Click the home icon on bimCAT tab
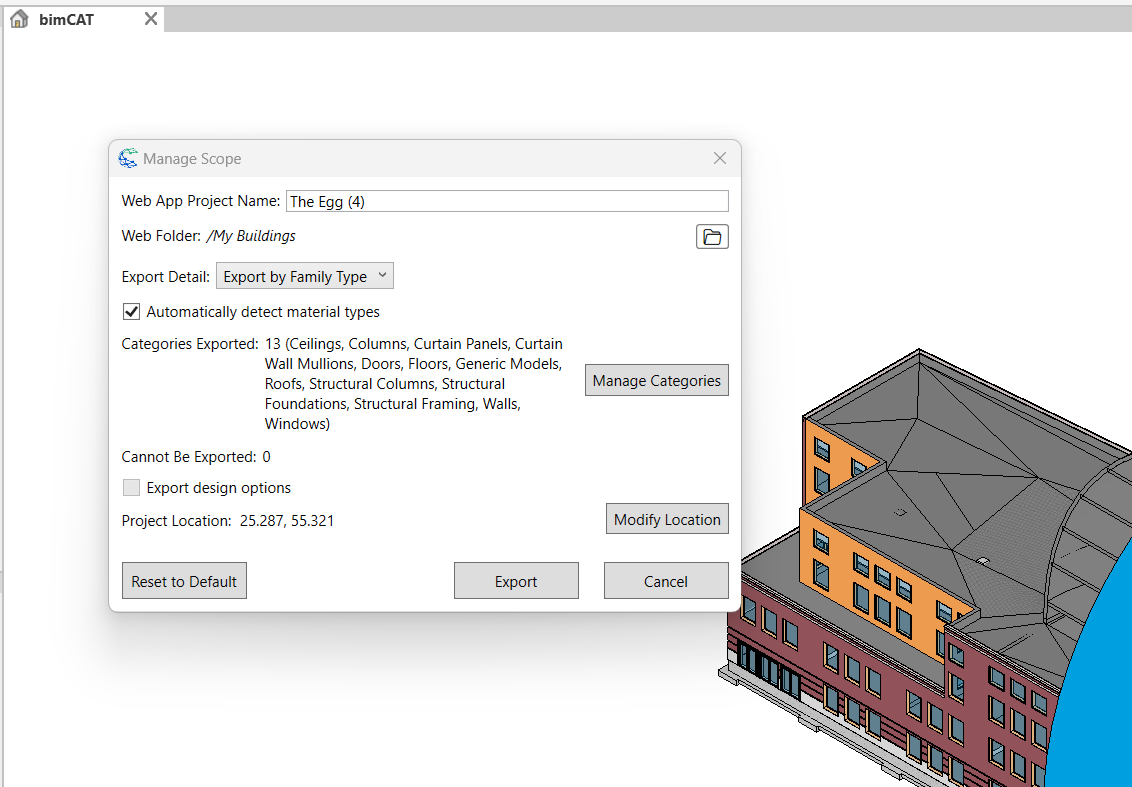This screenshot has width=1132, height=787. (x=19, y=19)
